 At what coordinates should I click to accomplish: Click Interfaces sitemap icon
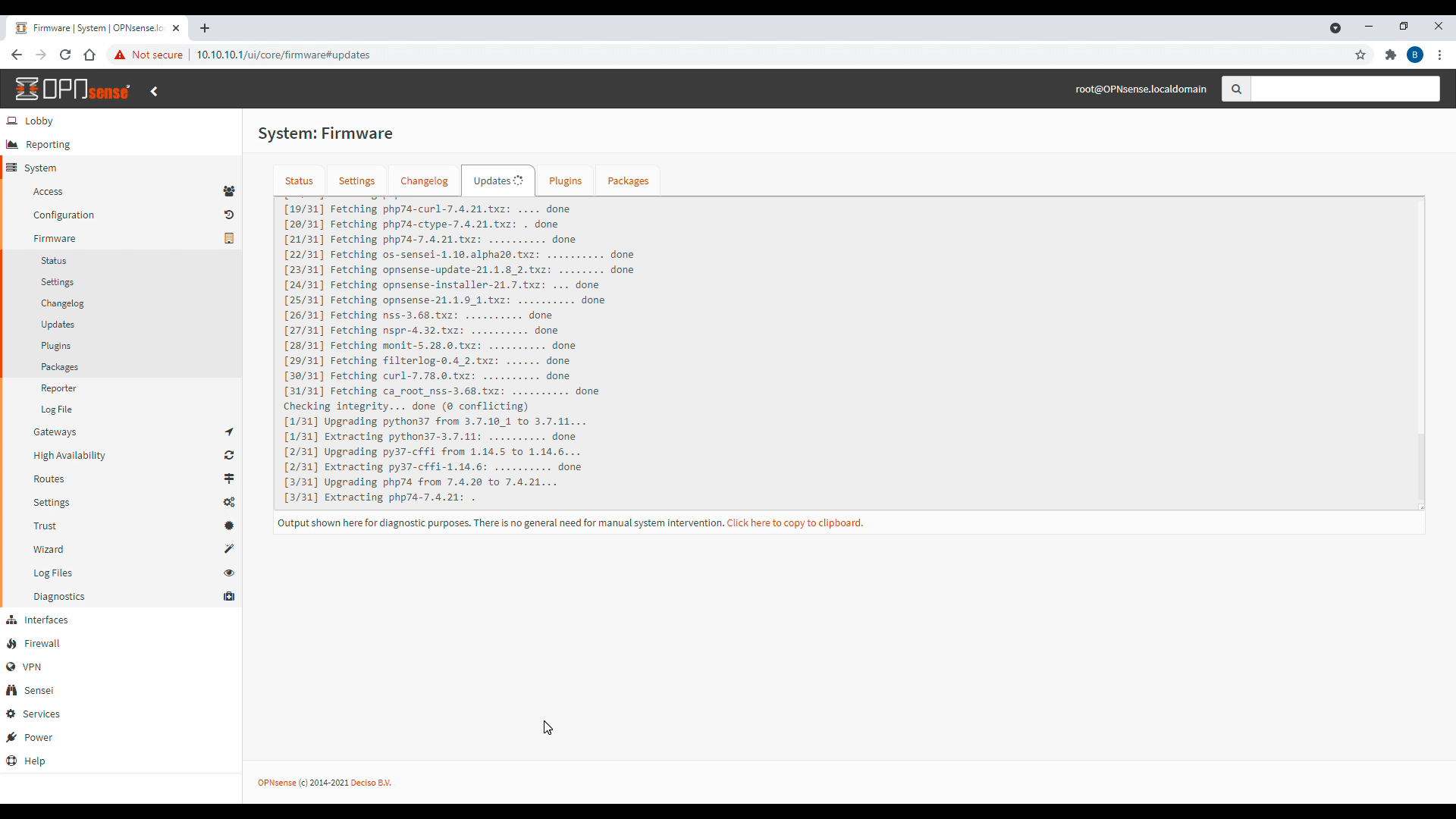tap(11, 620)
